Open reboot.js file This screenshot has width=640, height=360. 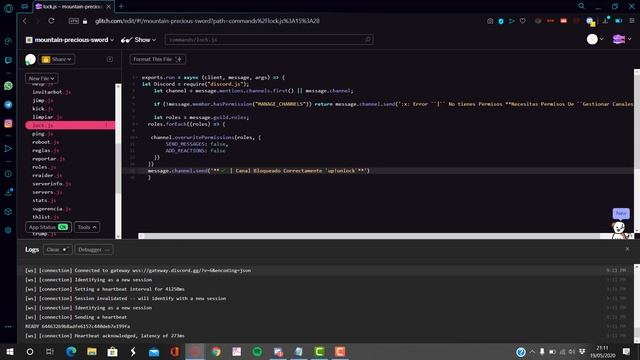46,142
